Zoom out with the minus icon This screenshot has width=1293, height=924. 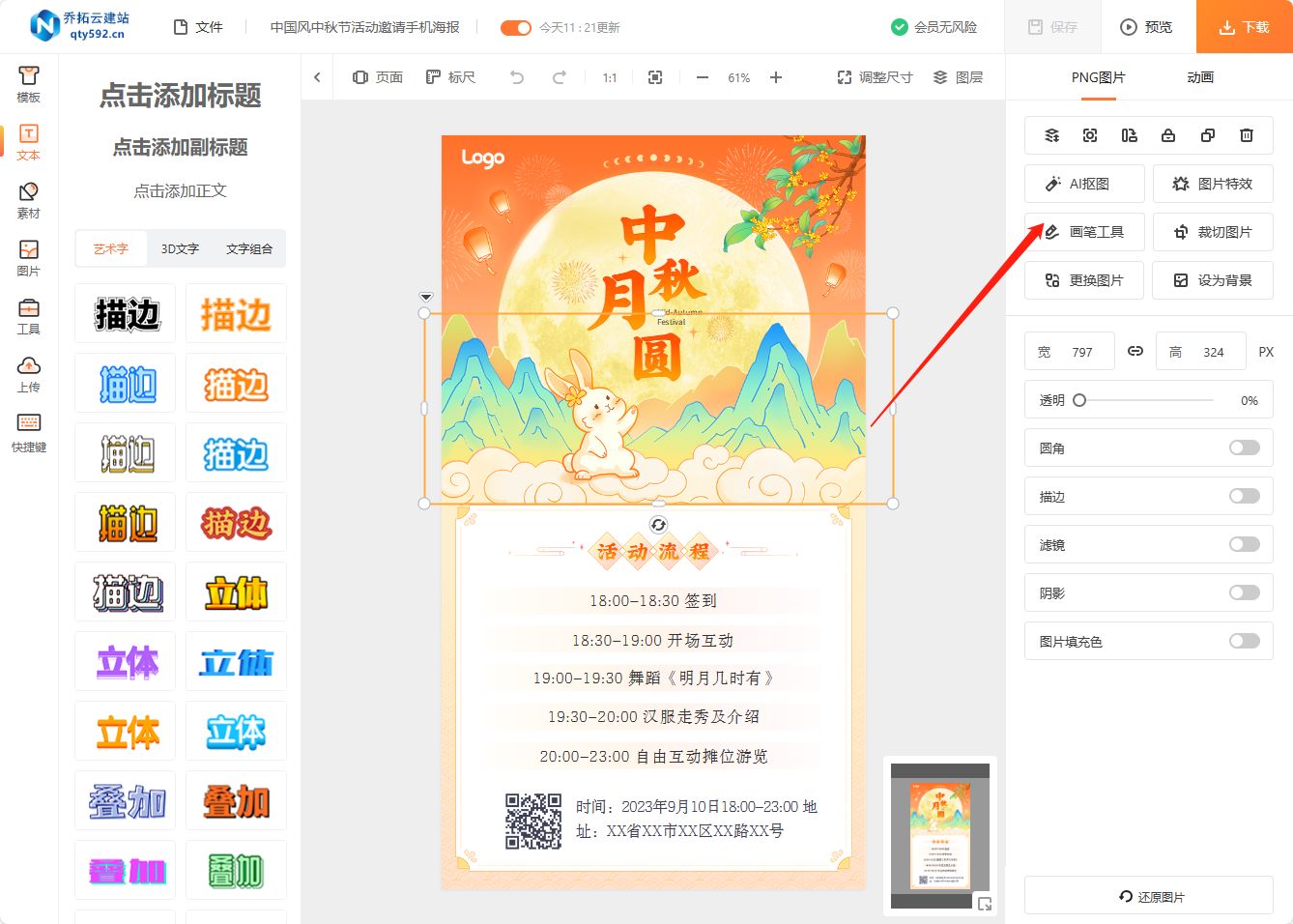click(703, 77)
